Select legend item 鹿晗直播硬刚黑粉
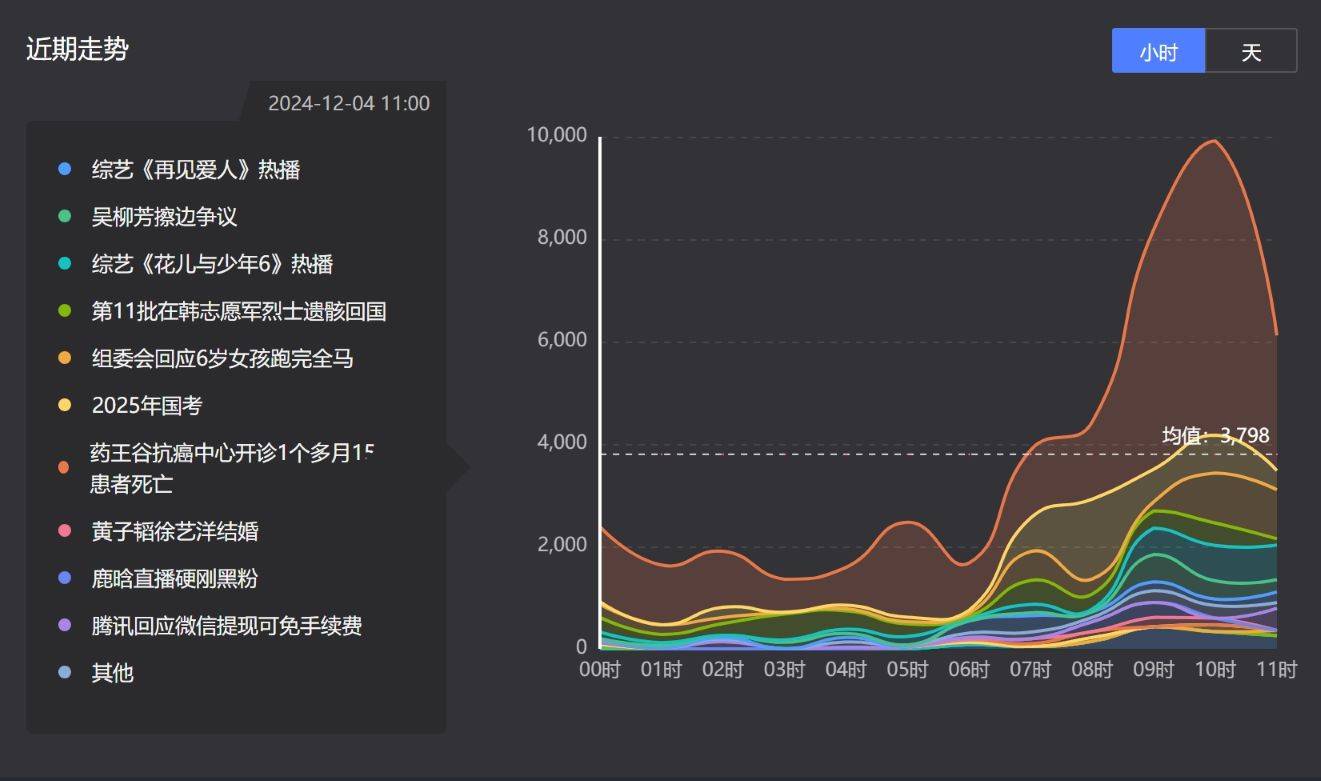The image size is (1321, 781). 175,578
